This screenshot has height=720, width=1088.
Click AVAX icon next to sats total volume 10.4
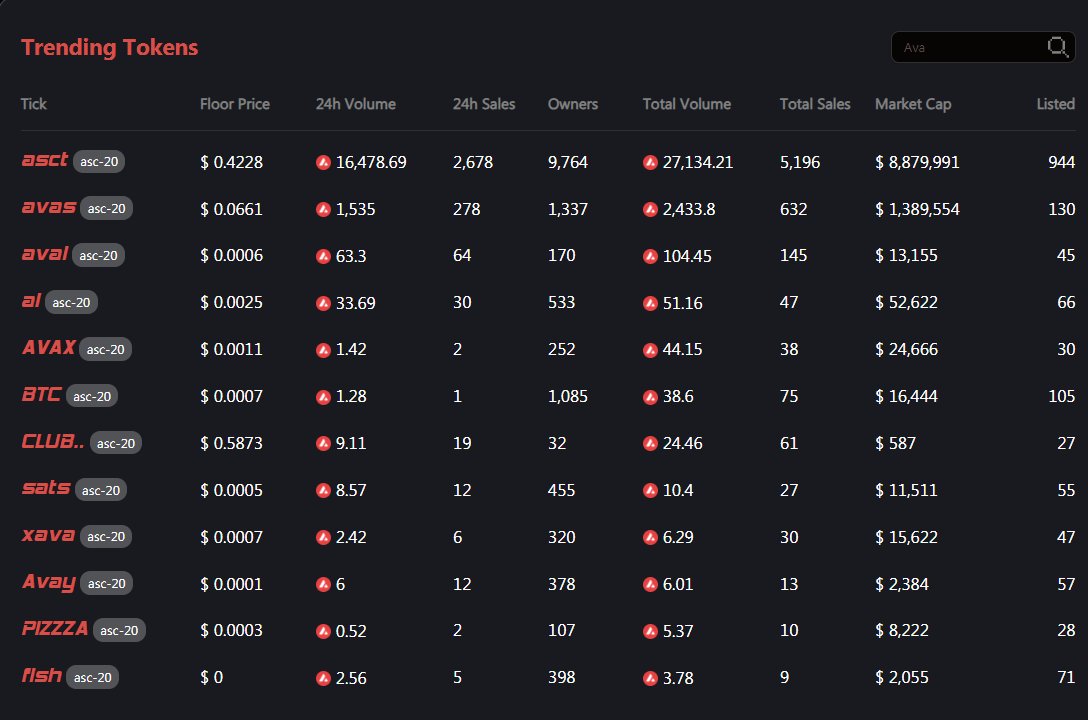point(650,490)
